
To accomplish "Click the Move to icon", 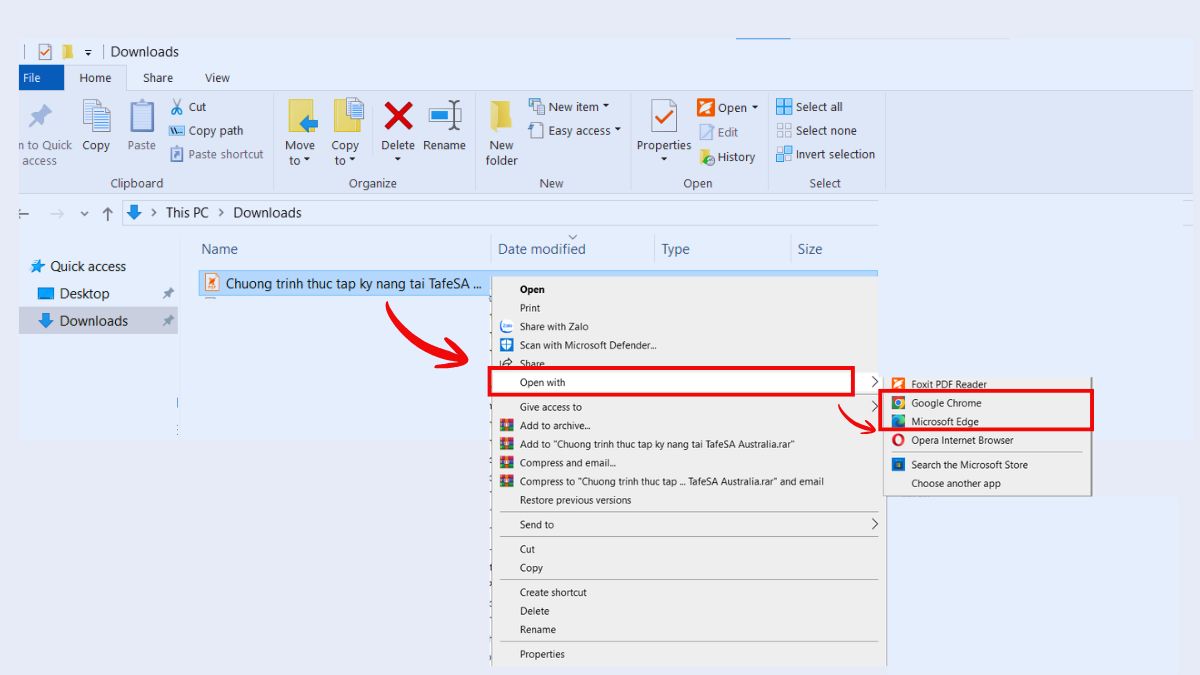I will point(301,117).
